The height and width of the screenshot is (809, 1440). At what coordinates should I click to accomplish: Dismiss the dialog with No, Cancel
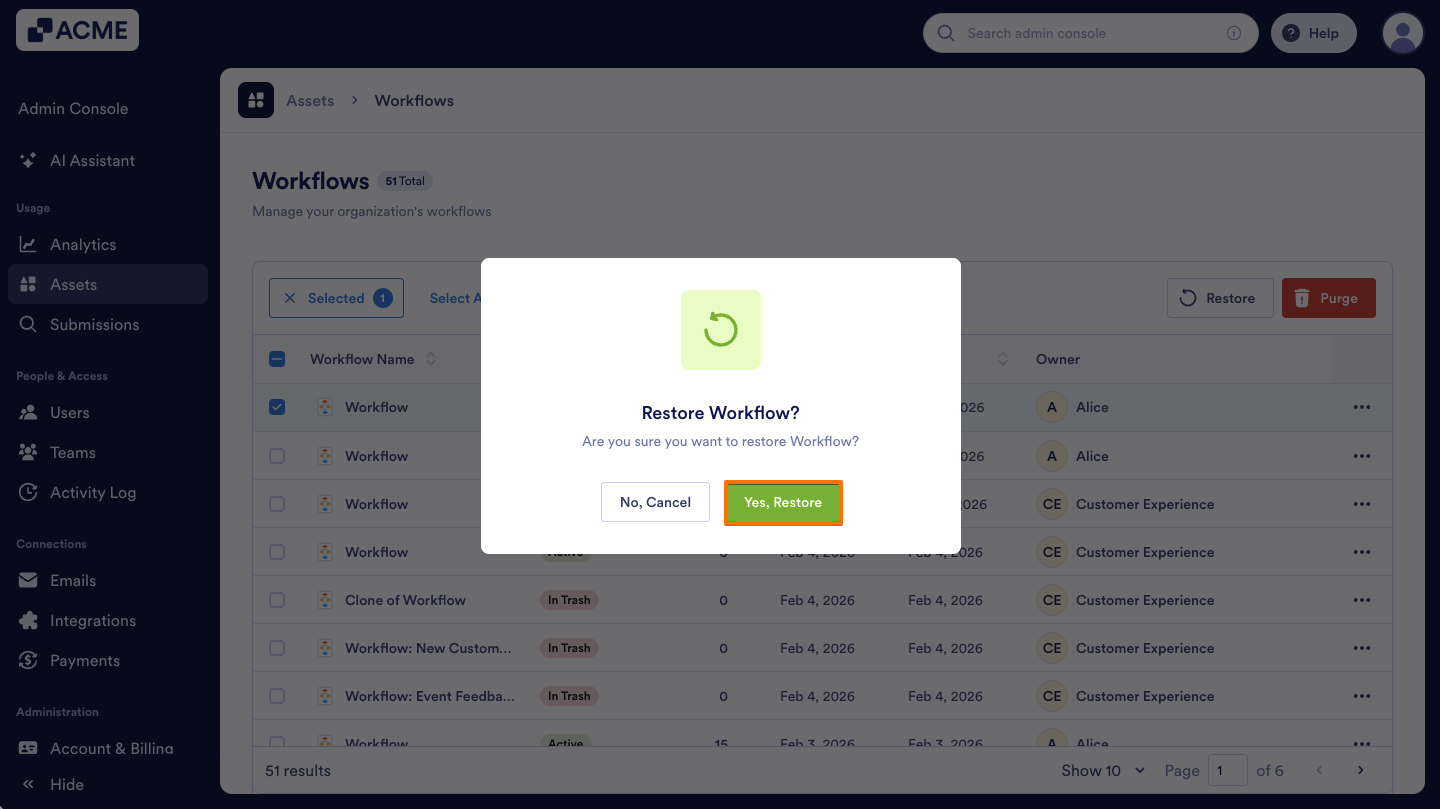[x=655, y=502]
